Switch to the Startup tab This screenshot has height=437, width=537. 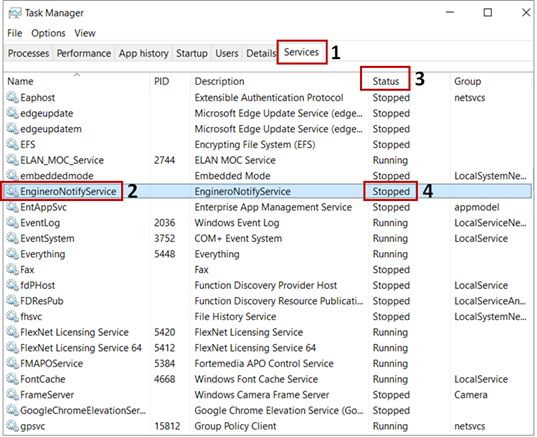click(192, 53)
